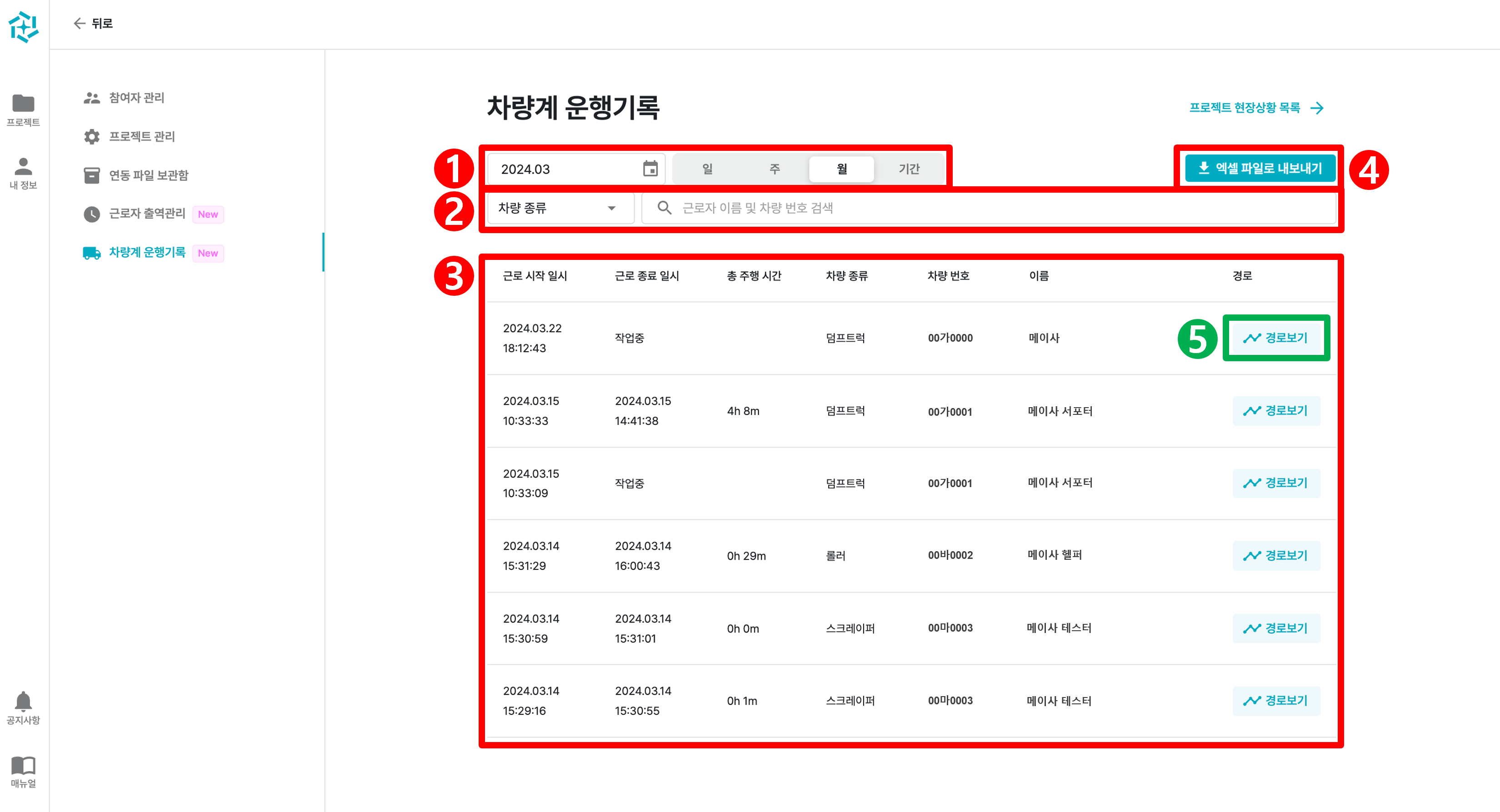Switch to the 월 tab
Viewport: 1500px width, 812px height.
click(841, 169)
